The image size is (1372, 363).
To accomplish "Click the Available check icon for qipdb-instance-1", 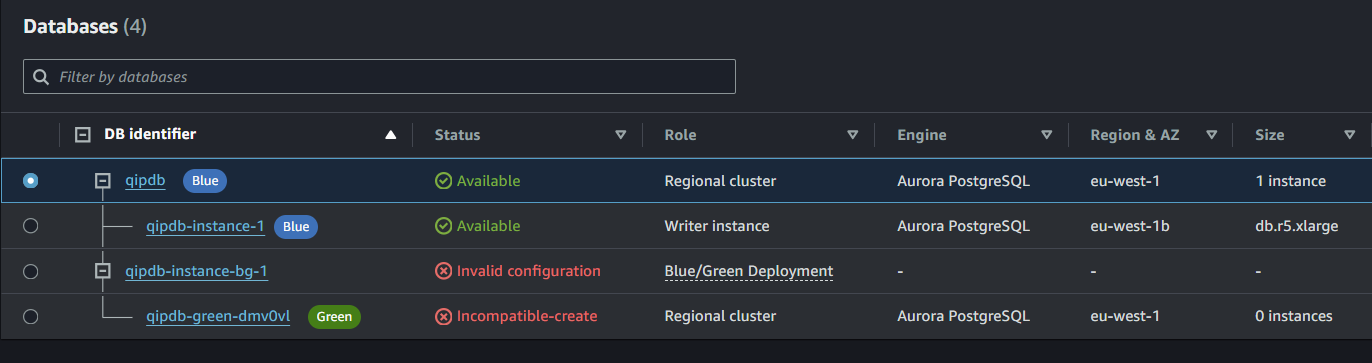I will coord(443,226).
